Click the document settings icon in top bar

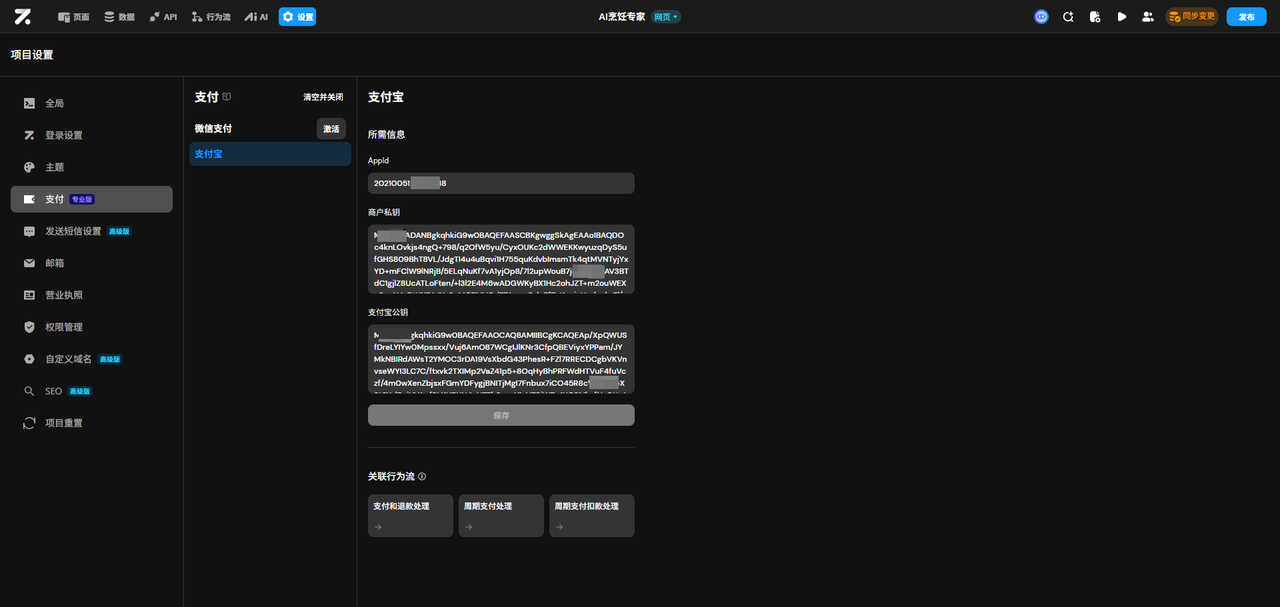point(1095,17)
